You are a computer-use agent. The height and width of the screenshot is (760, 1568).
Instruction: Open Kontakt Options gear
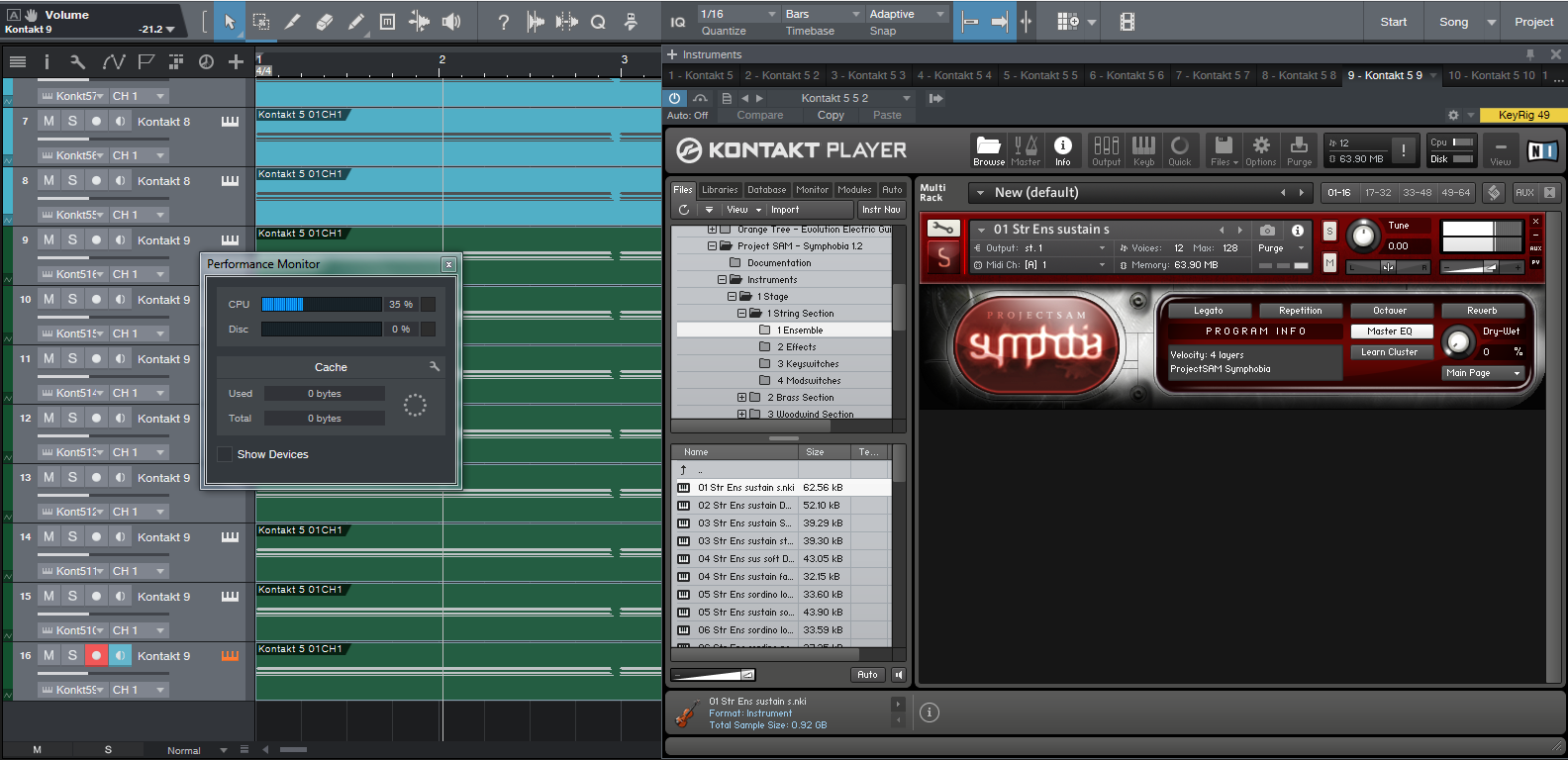(1260, 150)
